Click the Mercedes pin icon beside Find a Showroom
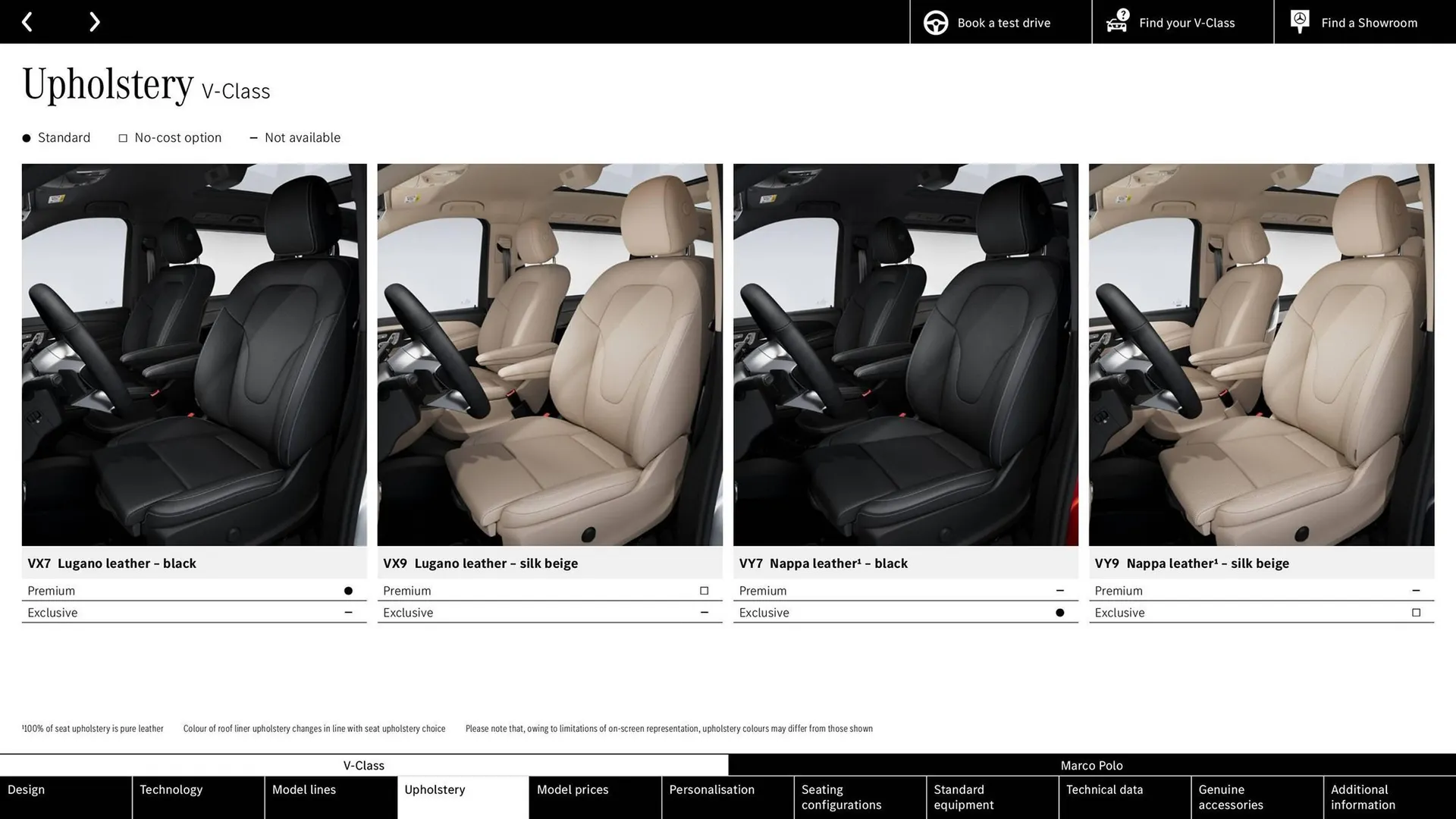This screenshot has width=1456, height=819. pyautogui.click(x=1299, y=21)
